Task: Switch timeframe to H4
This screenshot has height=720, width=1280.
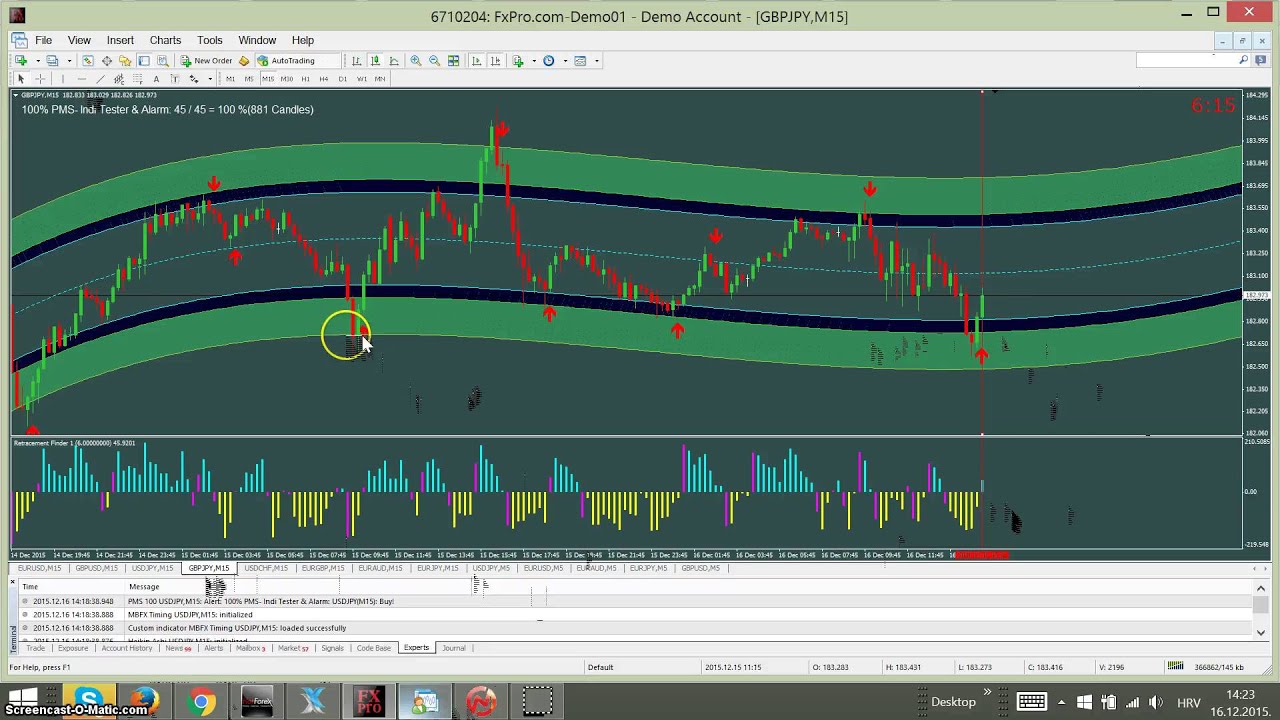Action: click(324, 79)
